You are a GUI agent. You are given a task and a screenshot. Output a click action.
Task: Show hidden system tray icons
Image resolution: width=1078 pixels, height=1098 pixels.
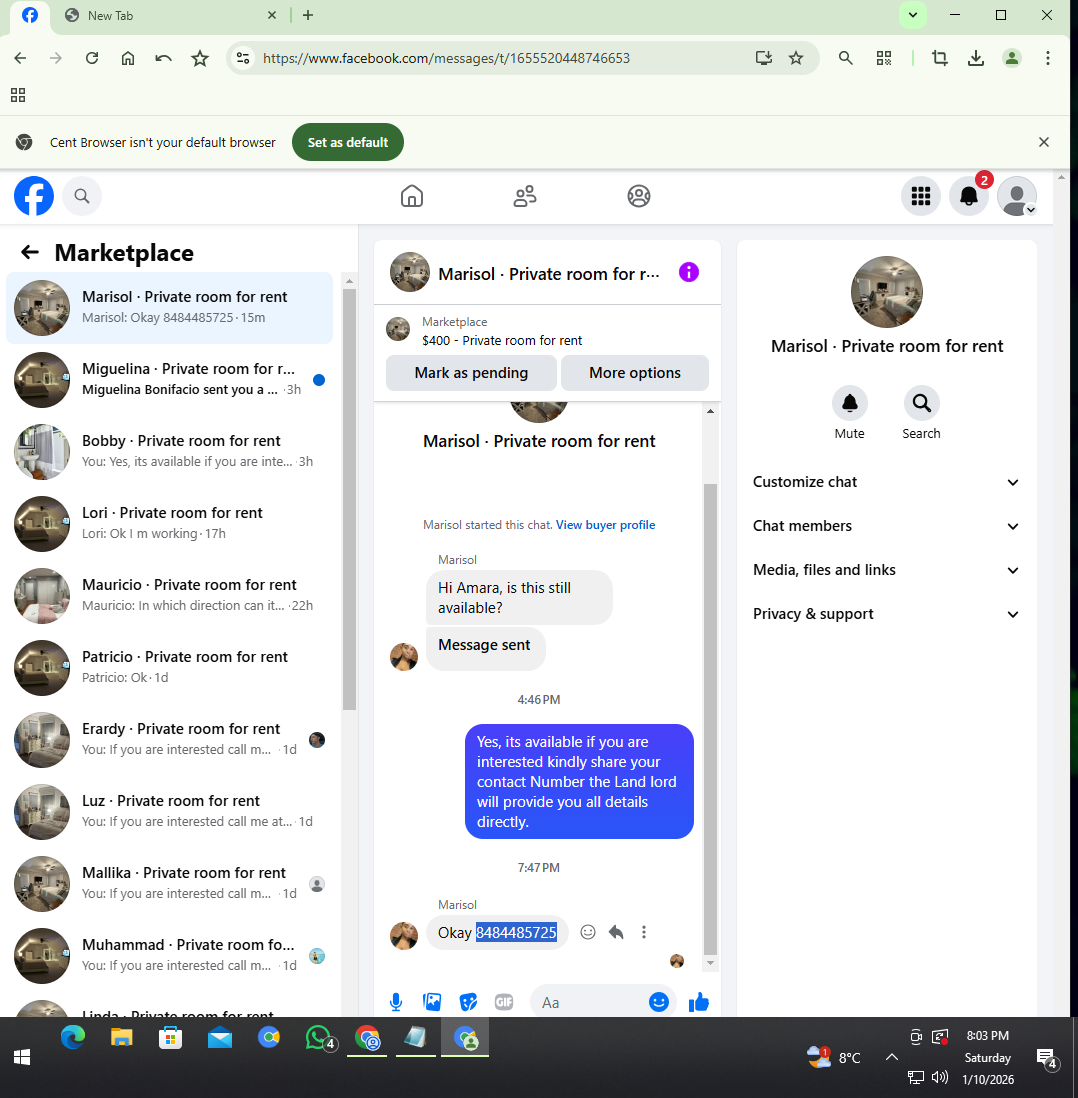click(891, 1057)
